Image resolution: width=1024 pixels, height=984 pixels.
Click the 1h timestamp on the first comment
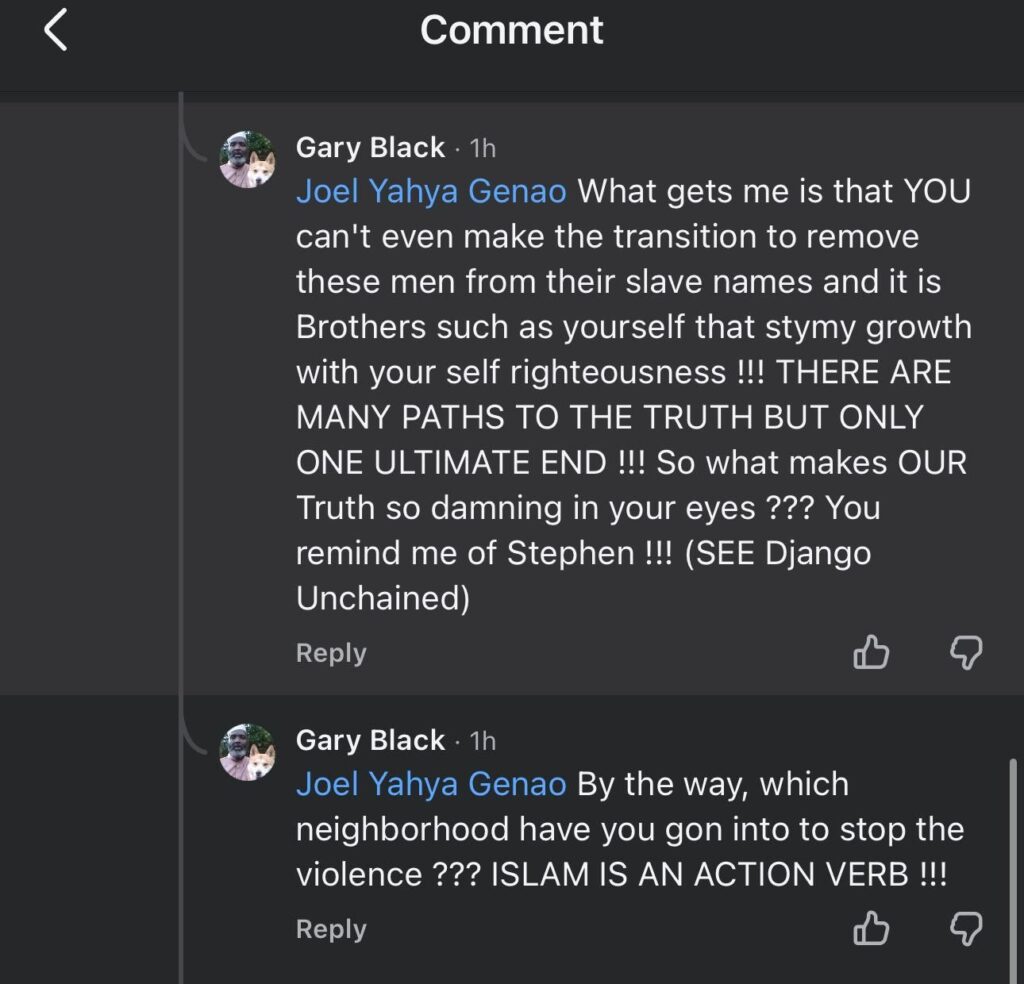click(x=482, y=148)
